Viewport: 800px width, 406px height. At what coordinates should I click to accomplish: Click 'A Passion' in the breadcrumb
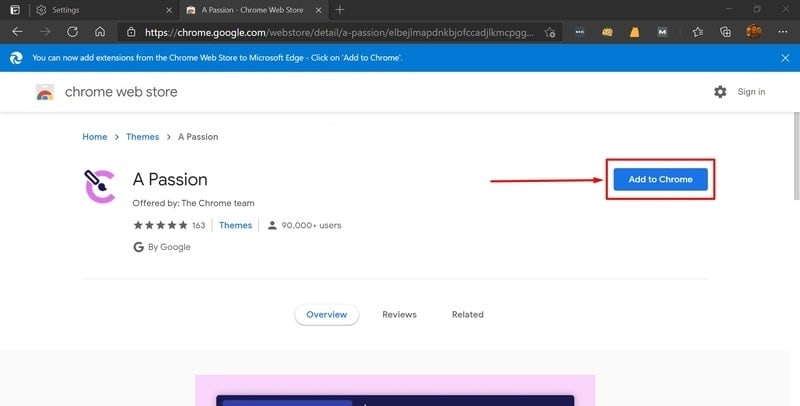[198, 137]
